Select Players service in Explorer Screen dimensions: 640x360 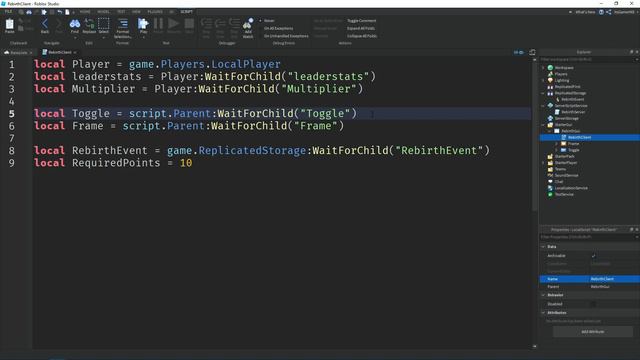click(x=561, y=74)
